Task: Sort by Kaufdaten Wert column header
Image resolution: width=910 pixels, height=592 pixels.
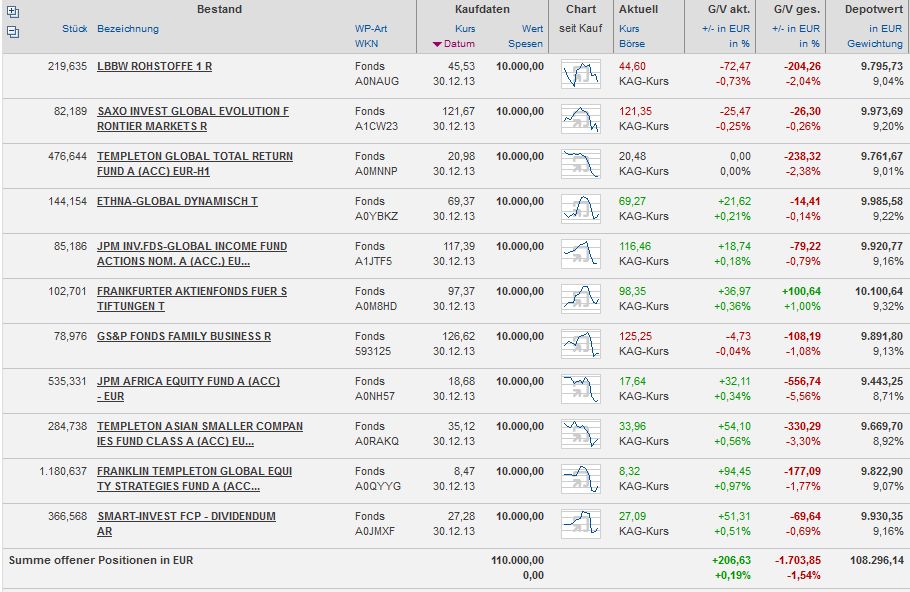Action: (532, 28)
